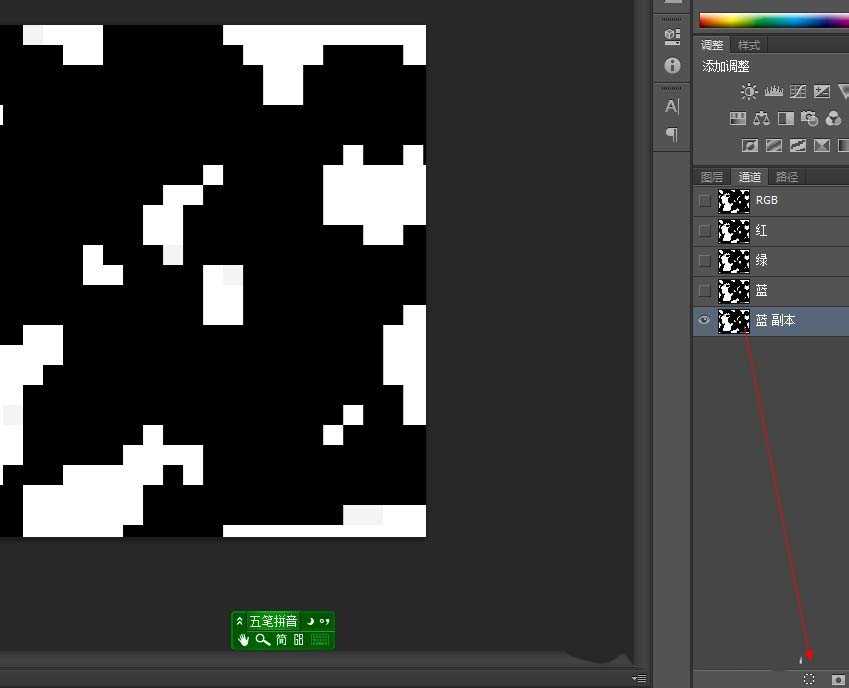Add a Curves adjustment

point(797,92)
